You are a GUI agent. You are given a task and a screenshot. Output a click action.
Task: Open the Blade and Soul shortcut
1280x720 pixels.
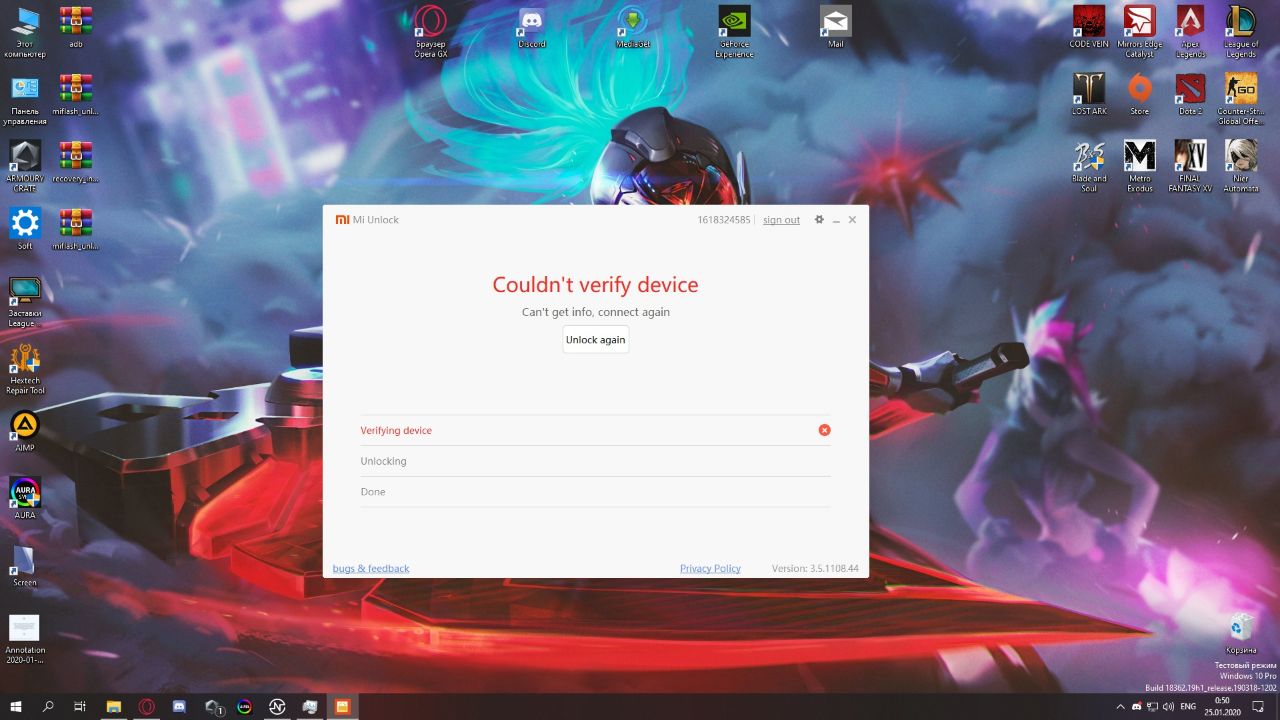click(1089, 166)
